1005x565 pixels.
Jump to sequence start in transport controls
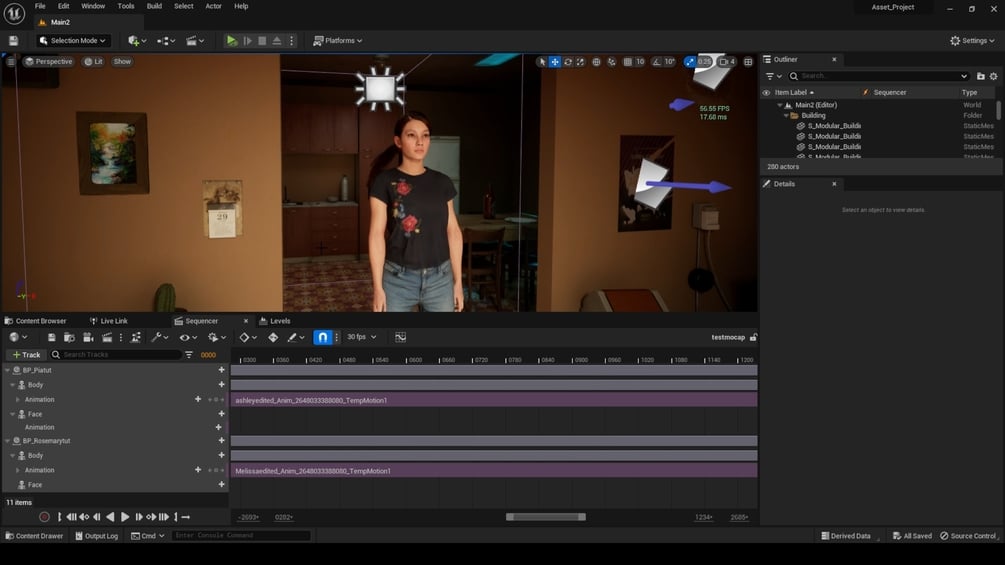coord(60,517)
